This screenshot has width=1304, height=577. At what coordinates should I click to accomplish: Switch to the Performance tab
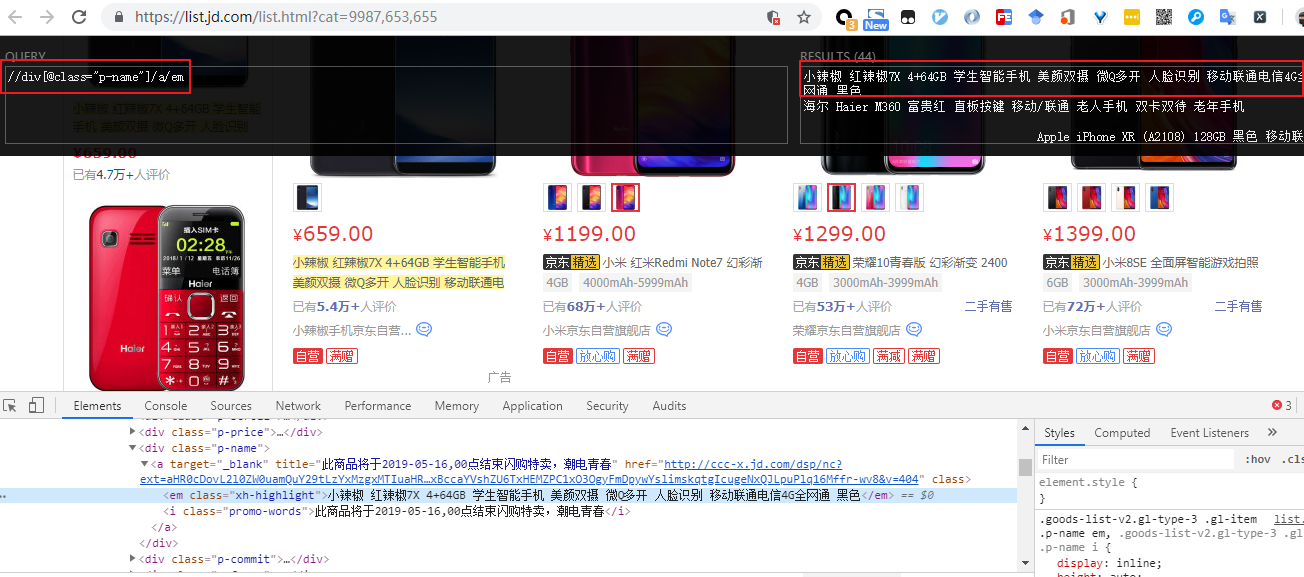378,406
